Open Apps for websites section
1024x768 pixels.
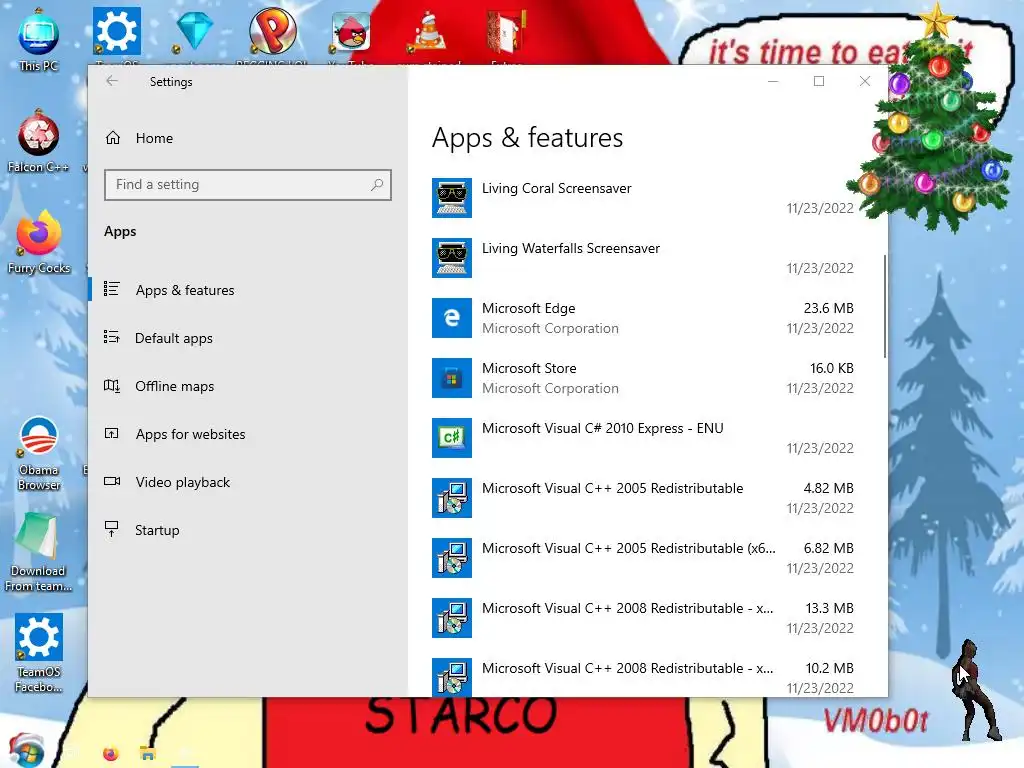[x=190, y=434]
